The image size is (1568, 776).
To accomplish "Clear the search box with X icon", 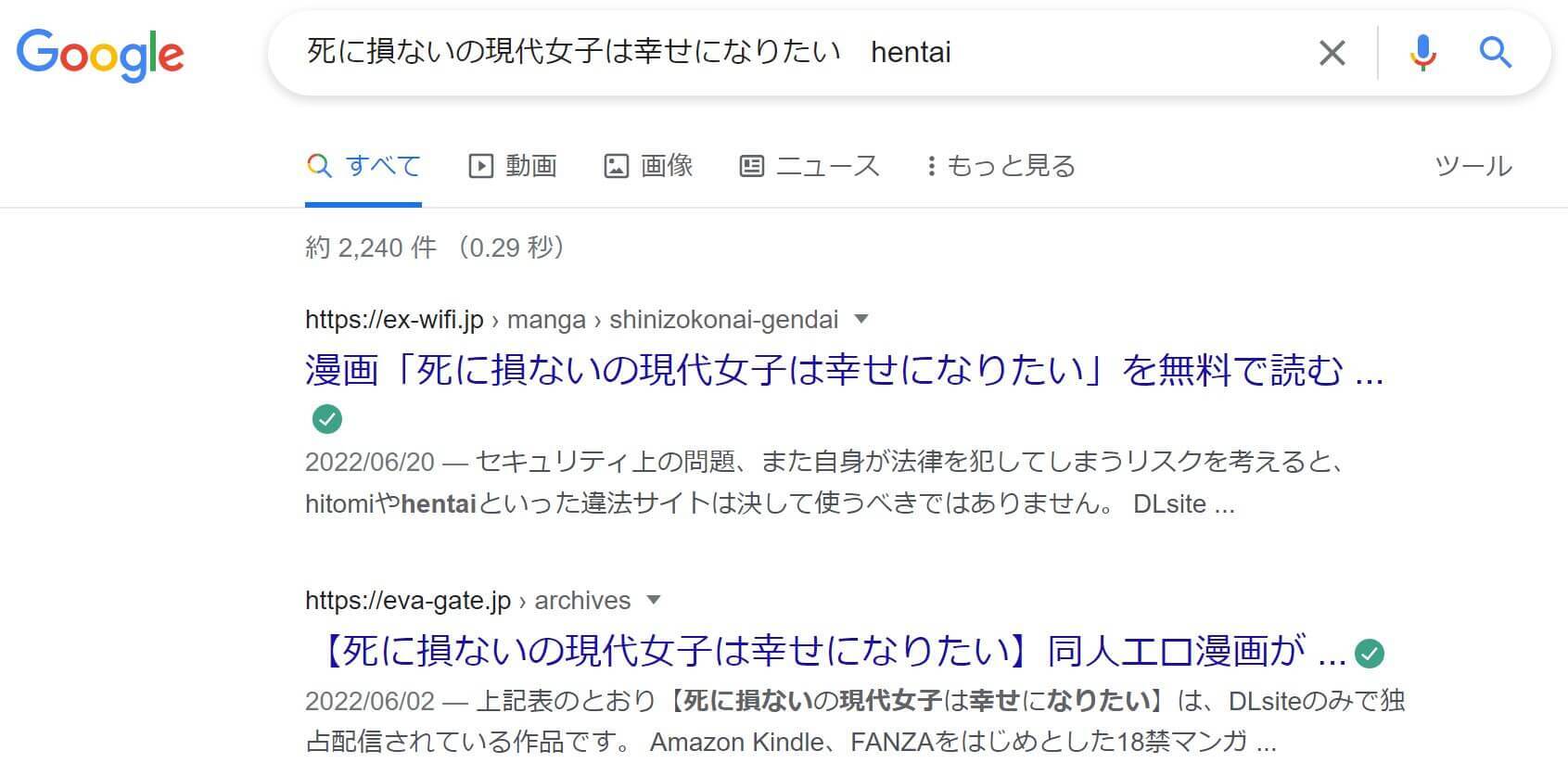I will point(1332,53).
